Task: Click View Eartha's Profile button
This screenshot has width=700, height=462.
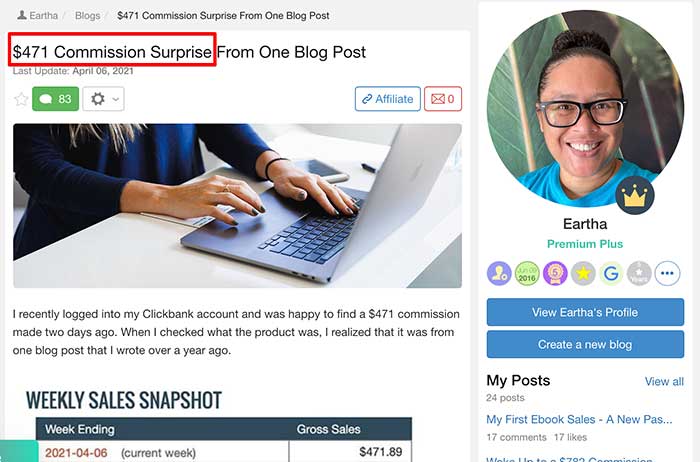Action: [585, 312]
